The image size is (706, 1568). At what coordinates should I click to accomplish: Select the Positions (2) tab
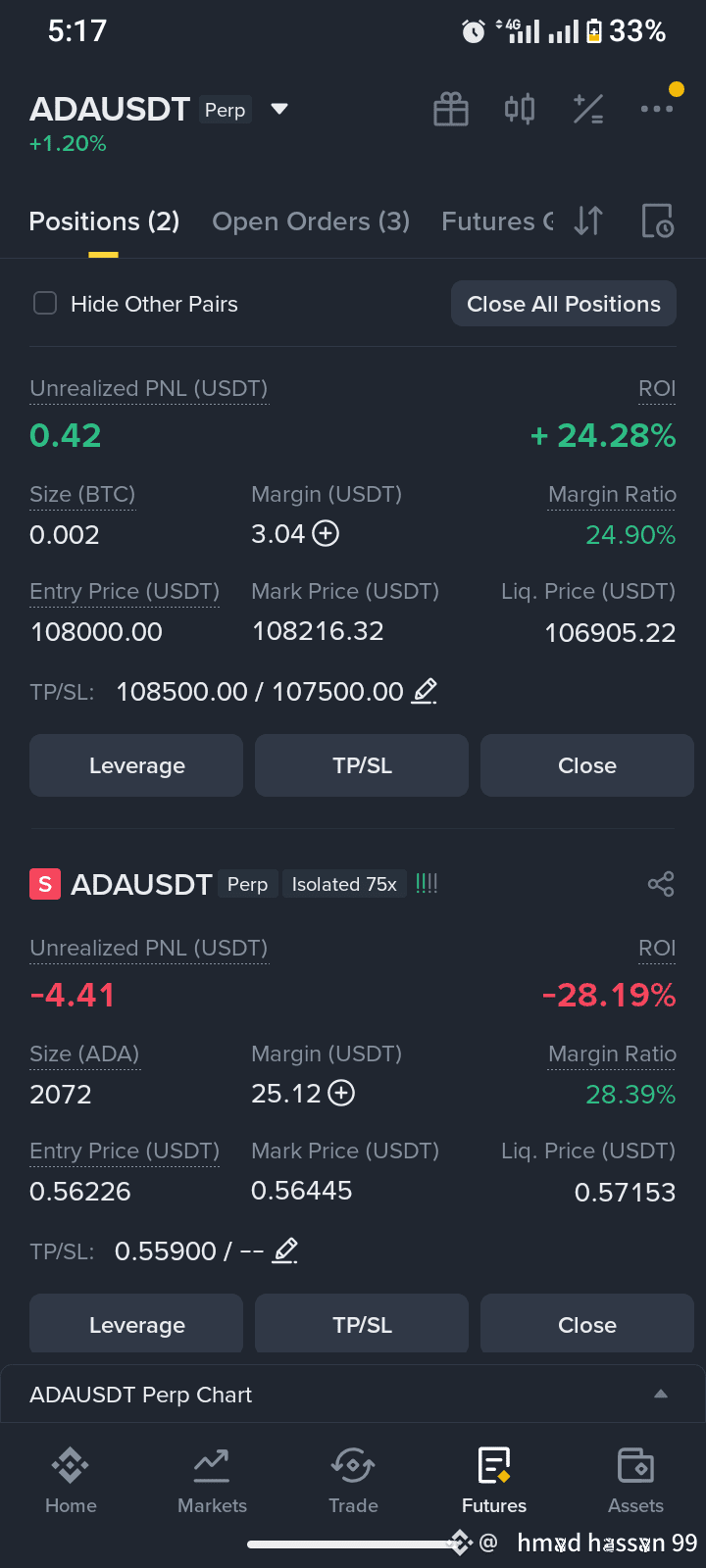tap(104, 221)
